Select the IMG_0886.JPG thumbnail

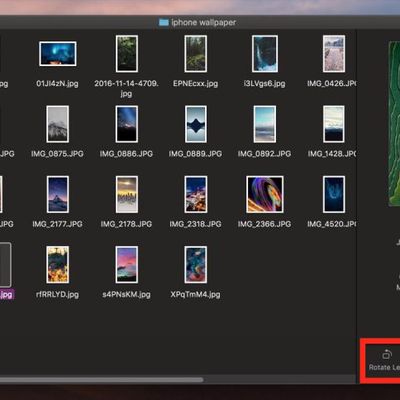127,124
